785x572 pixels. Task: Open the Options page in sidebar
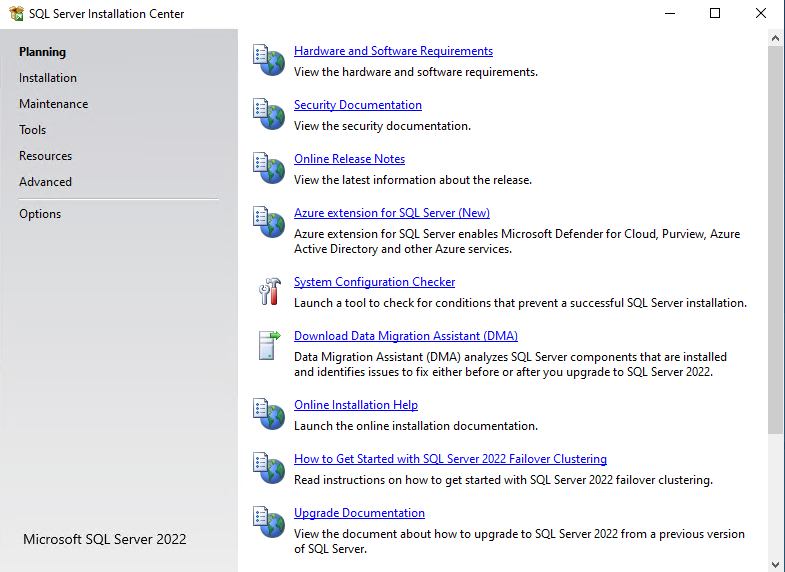[x=40, y=214]
